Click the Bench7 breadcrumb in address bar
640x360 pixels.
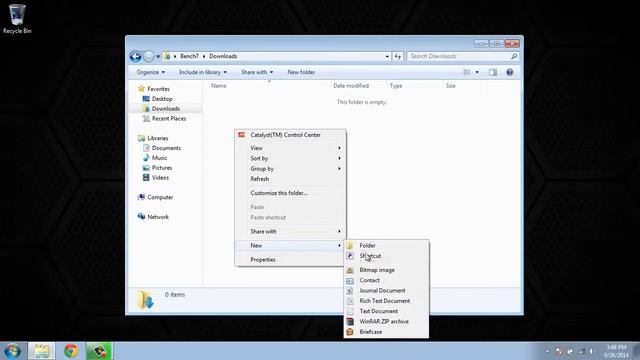189,56
